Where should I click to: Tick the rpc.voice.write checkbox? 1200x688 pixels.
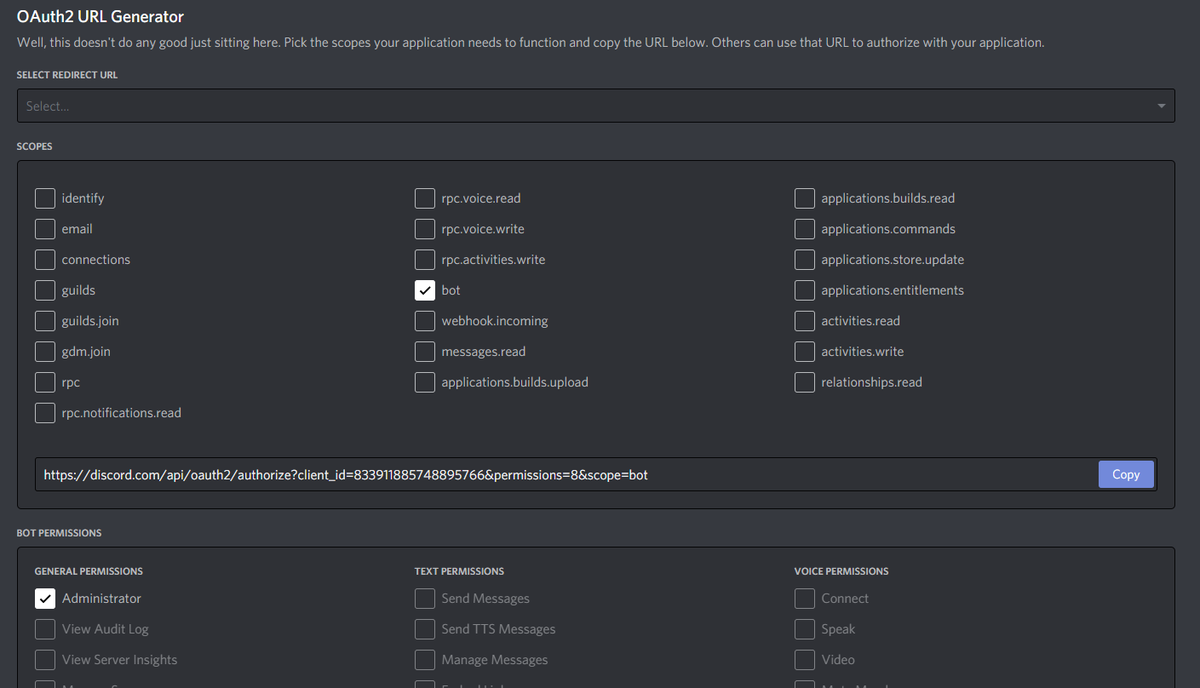tap(425, 229)
